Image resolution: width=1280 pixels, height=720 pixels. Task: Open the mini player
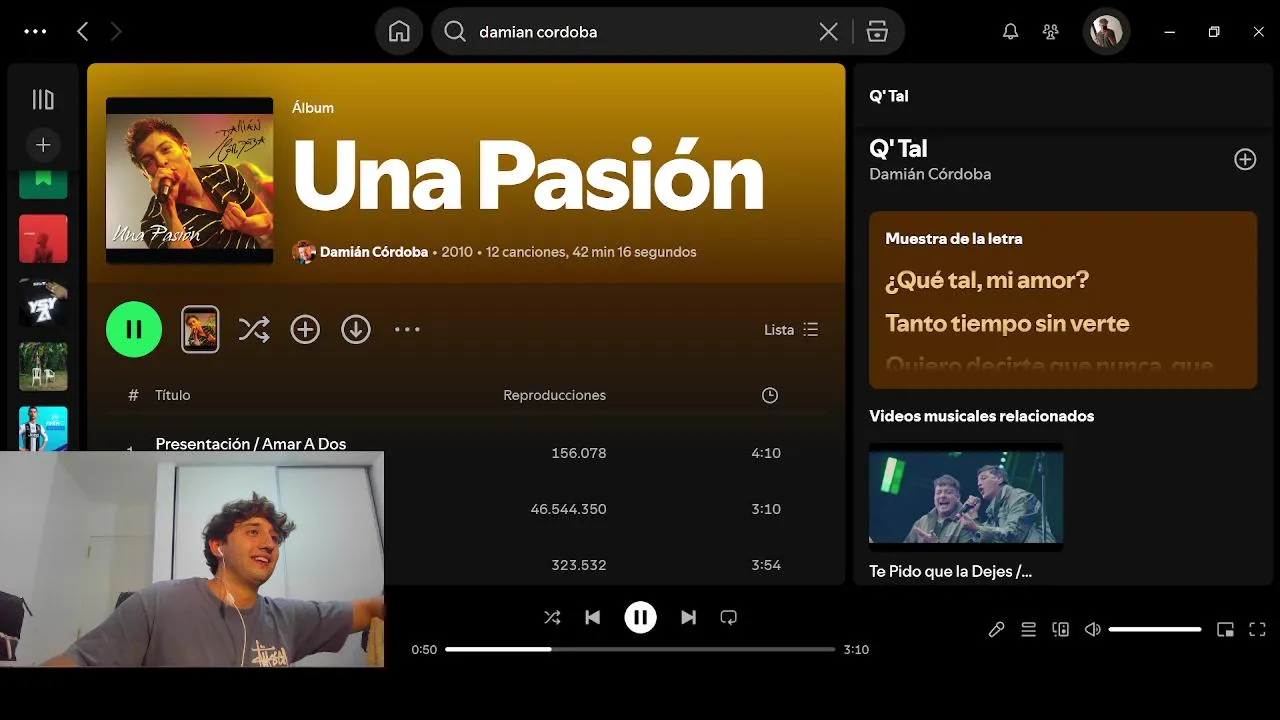[1225, 629]
